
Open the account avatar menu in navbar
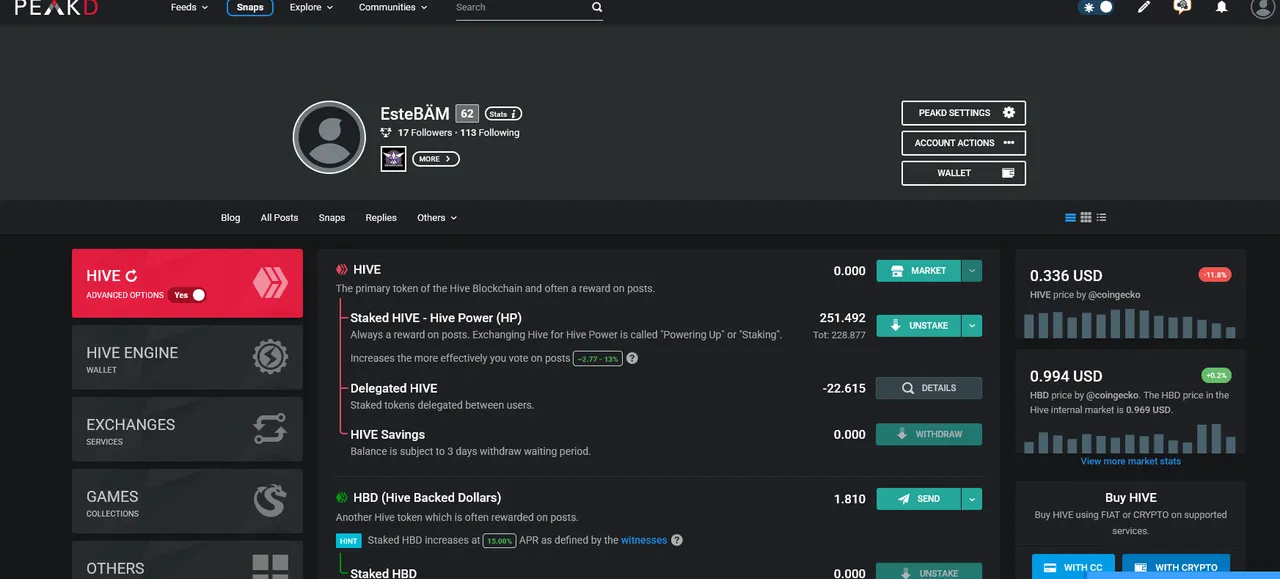click(x=1263, y=7)
